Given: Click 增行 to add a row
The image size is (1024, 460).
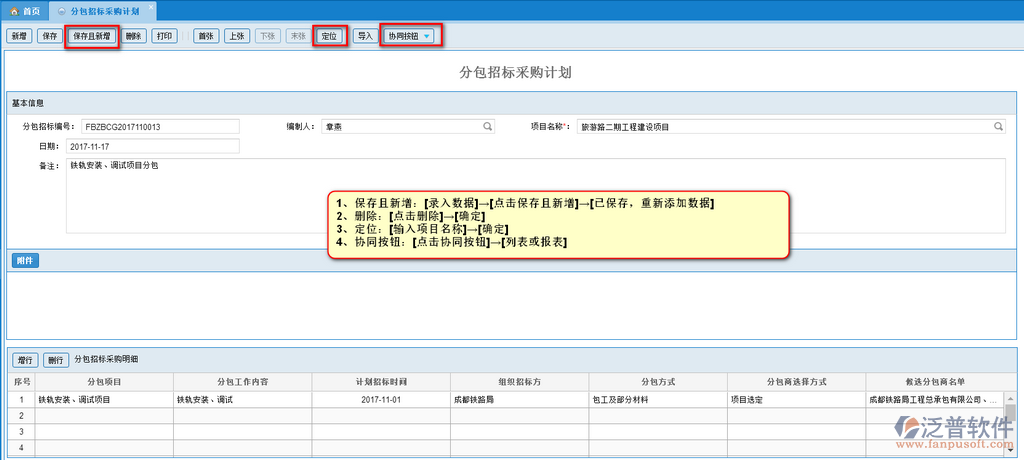Looking at the screenshot, I should tap(25, 360).
